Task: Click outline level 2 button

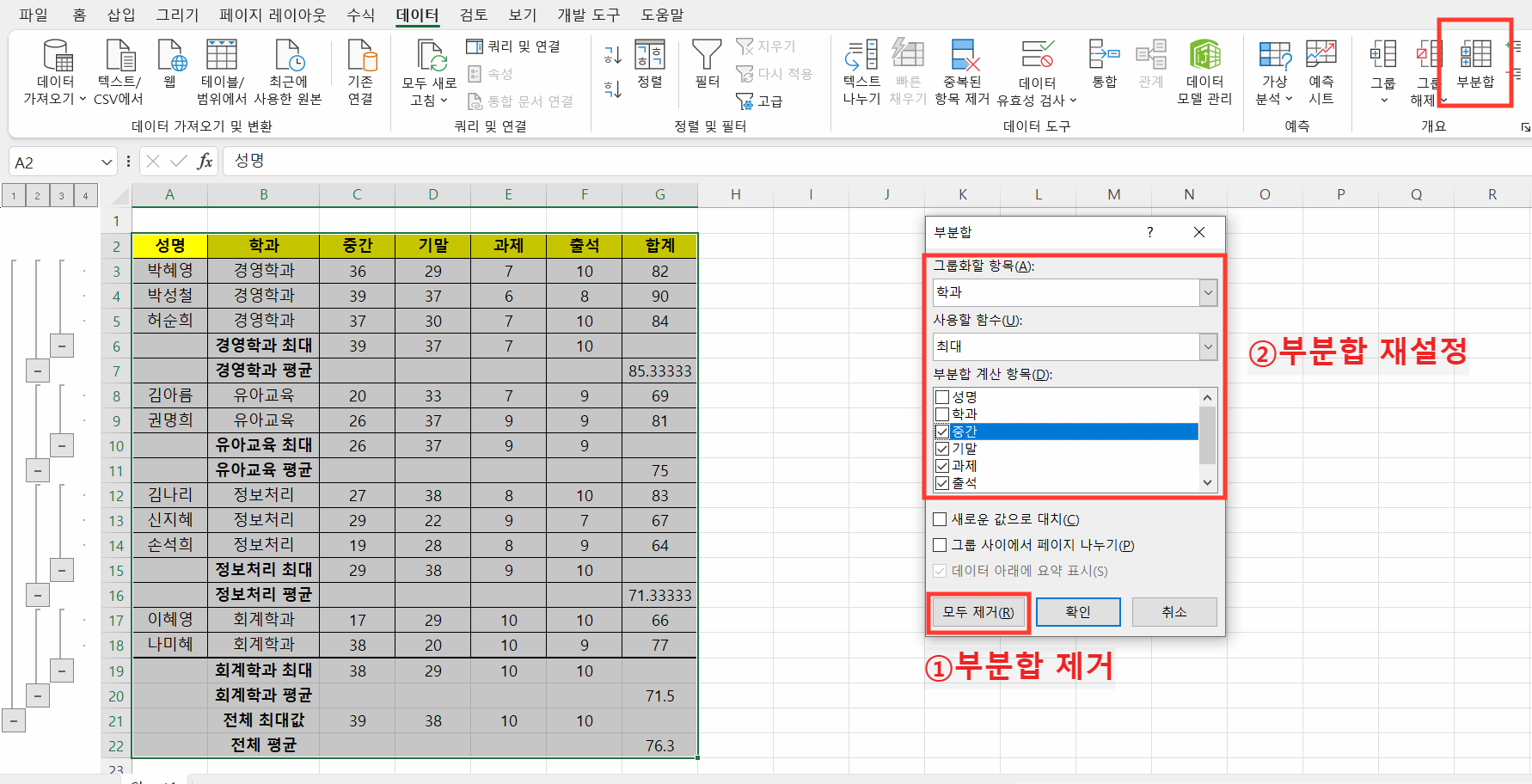Action: point(37,195)
